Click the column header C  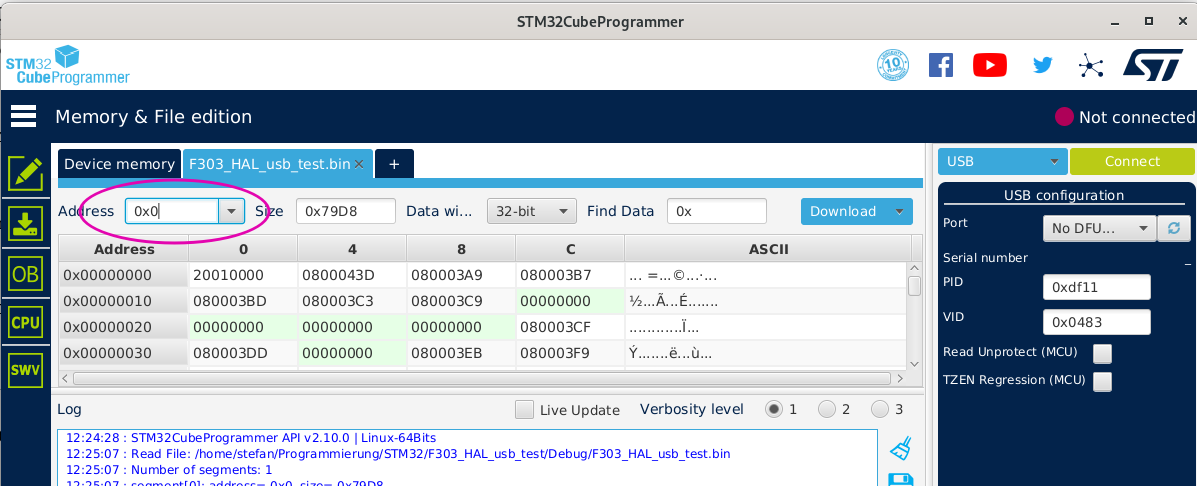(570, 249)
